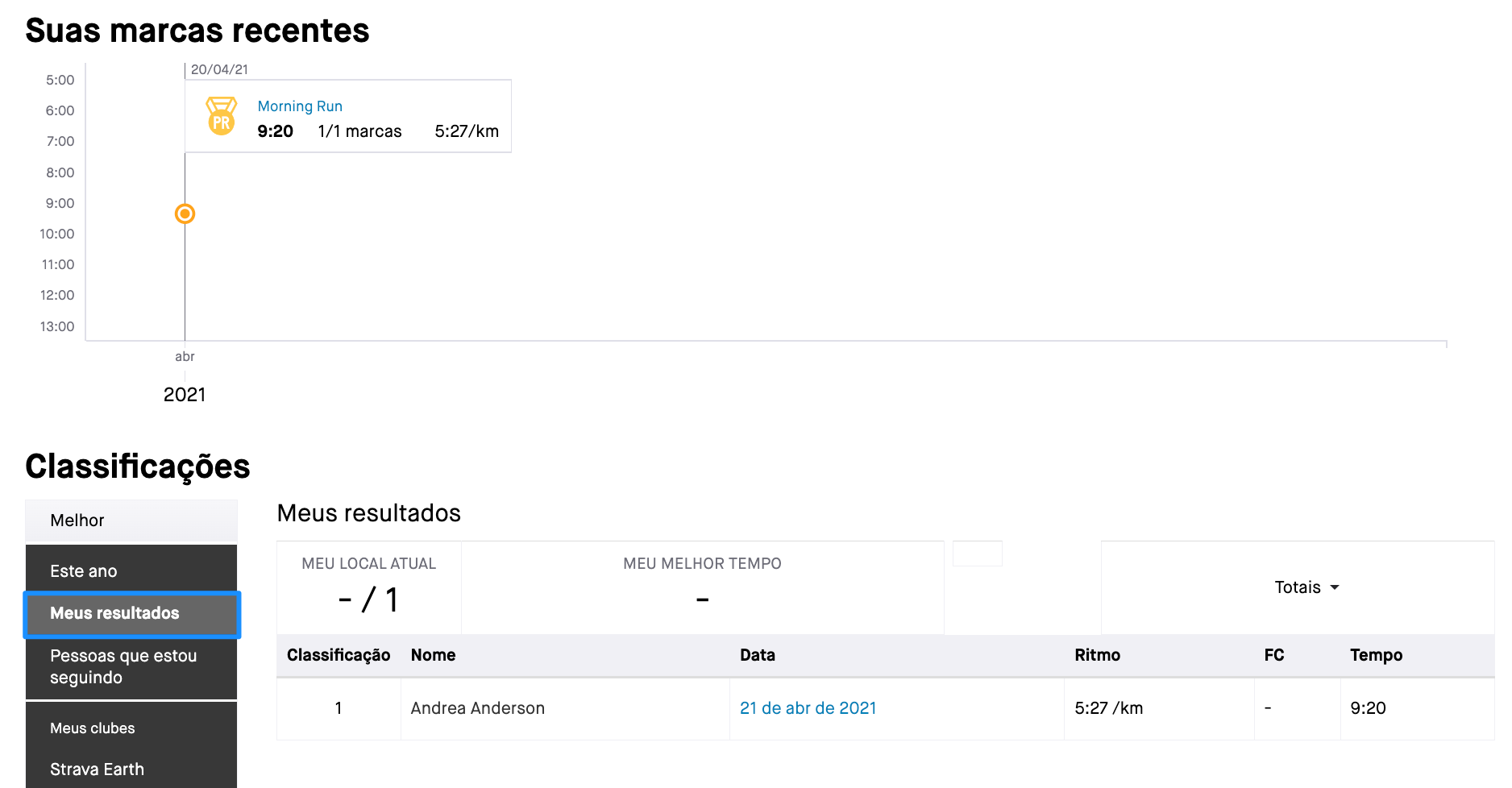Image resolution: width=1512 pixels, height=788 pixels.
Task: Select Strava Earth club
Action: (131, 769)
